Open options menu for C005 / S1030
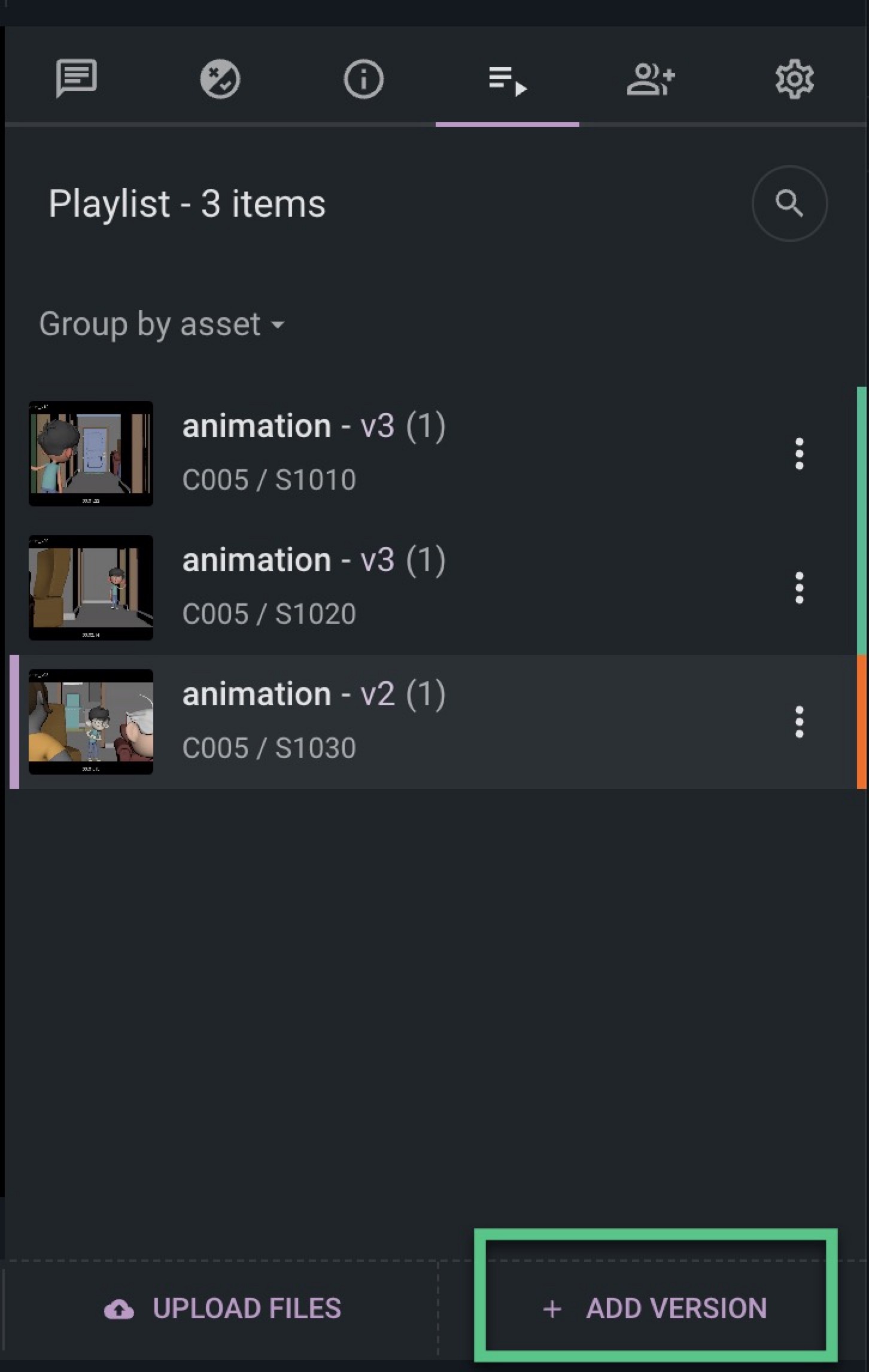Screen dimensions: 869x1372 [799, 722]
